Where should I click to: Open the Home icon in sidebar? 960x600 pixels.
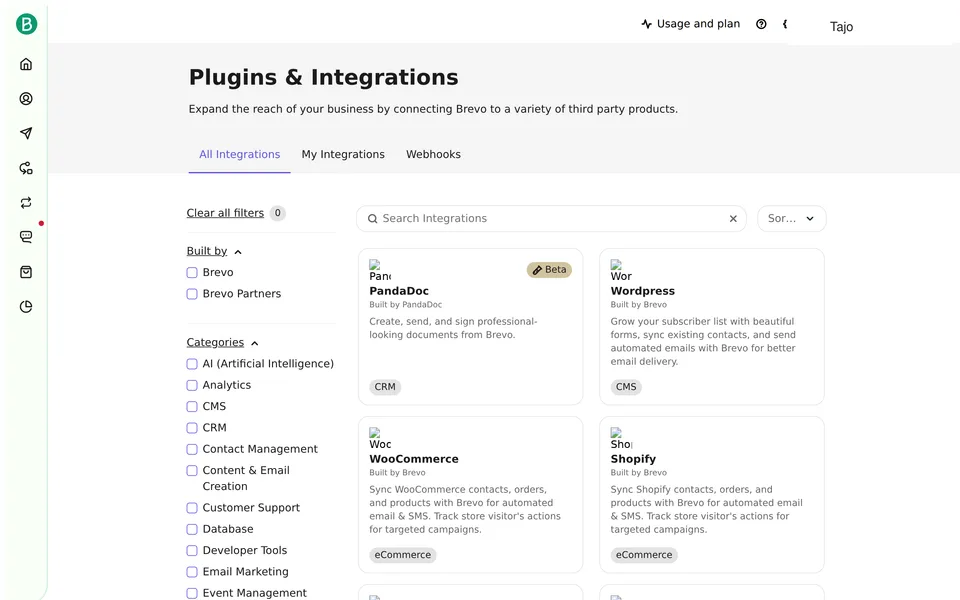(x=26, y=64)
